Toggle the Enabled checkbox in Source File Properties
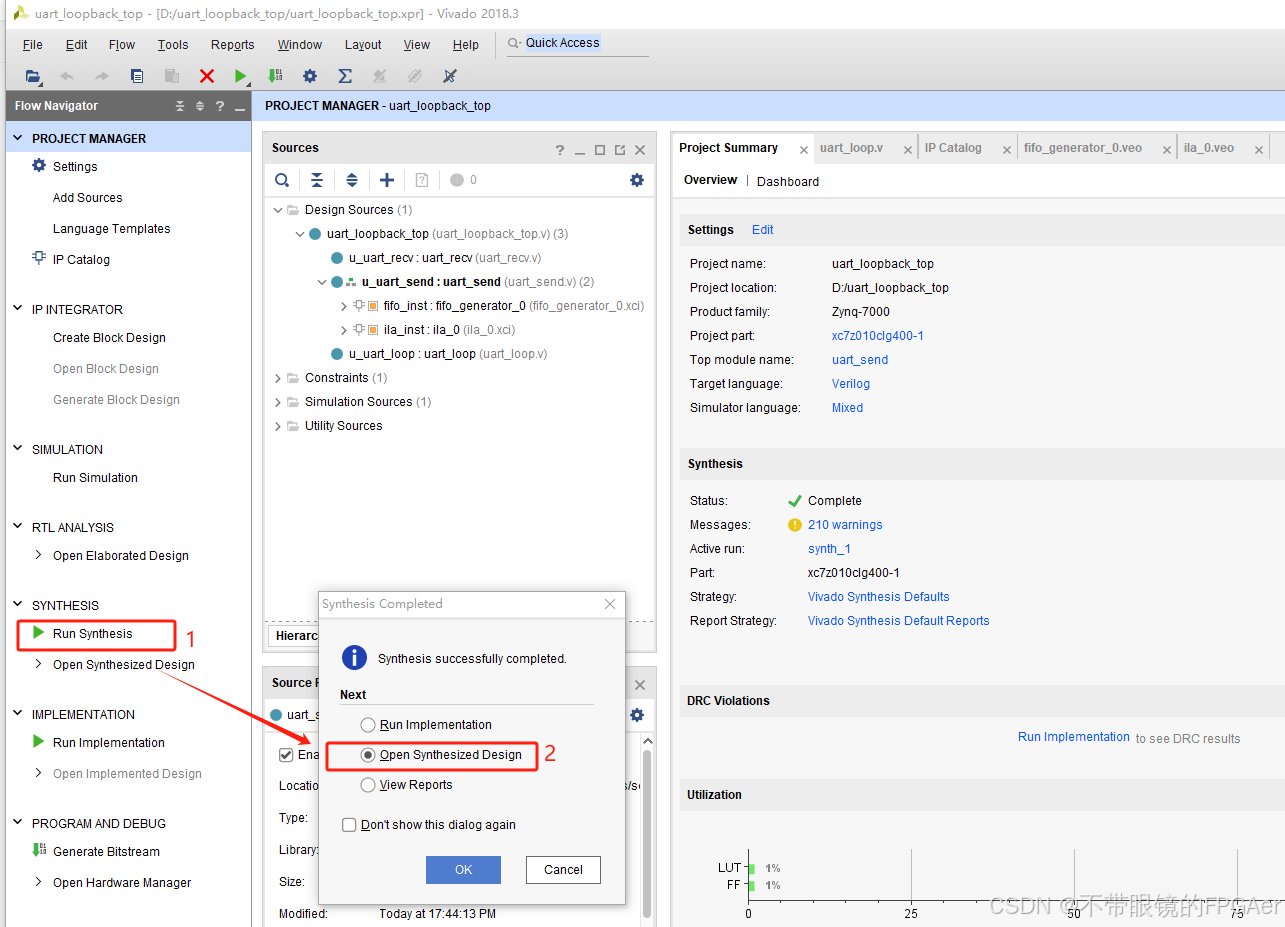This screenshot has width=1285, height=927. (286, 755)
